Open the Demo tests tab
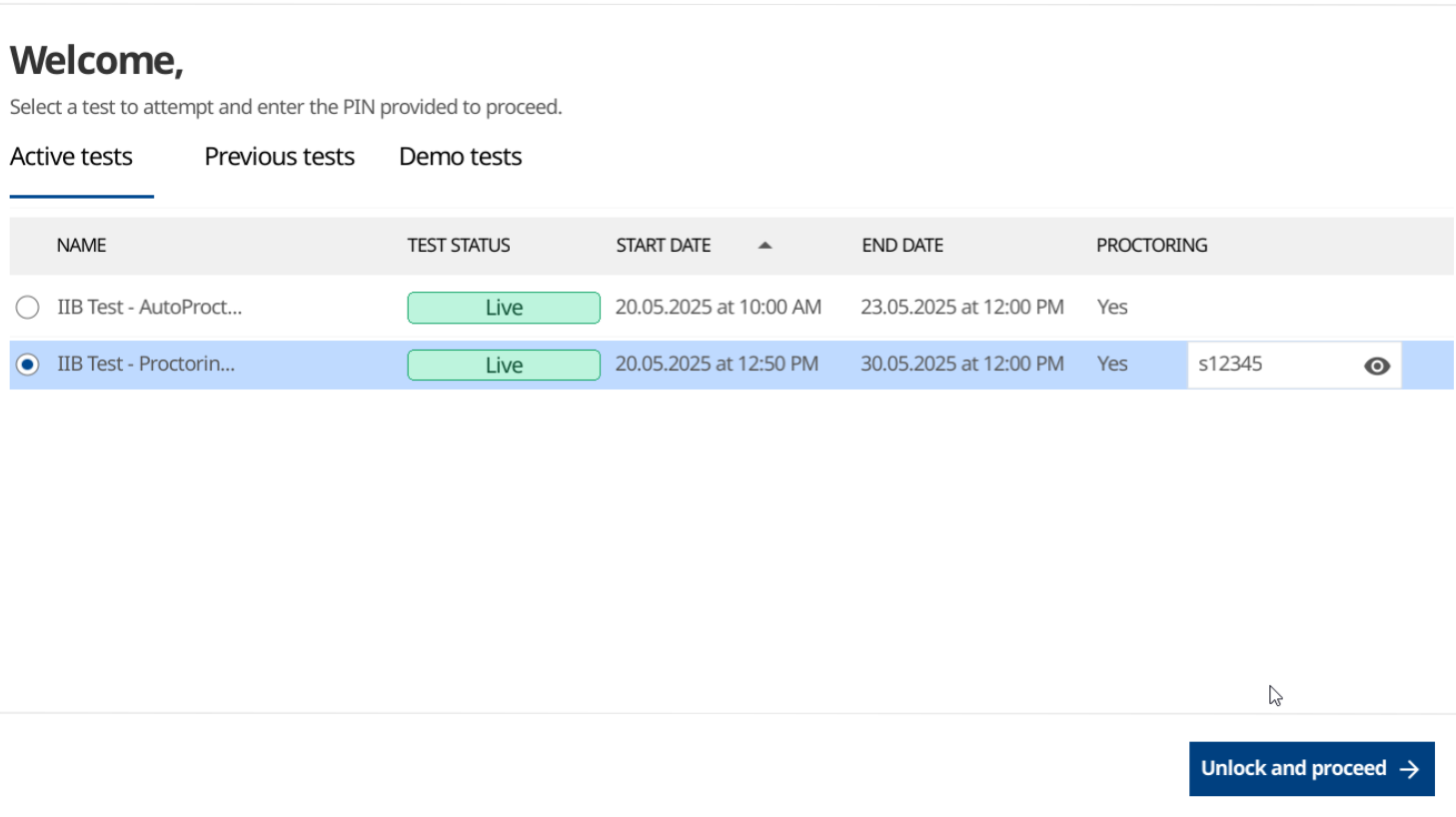The image size is (1456, 817). tap(460, 157)
